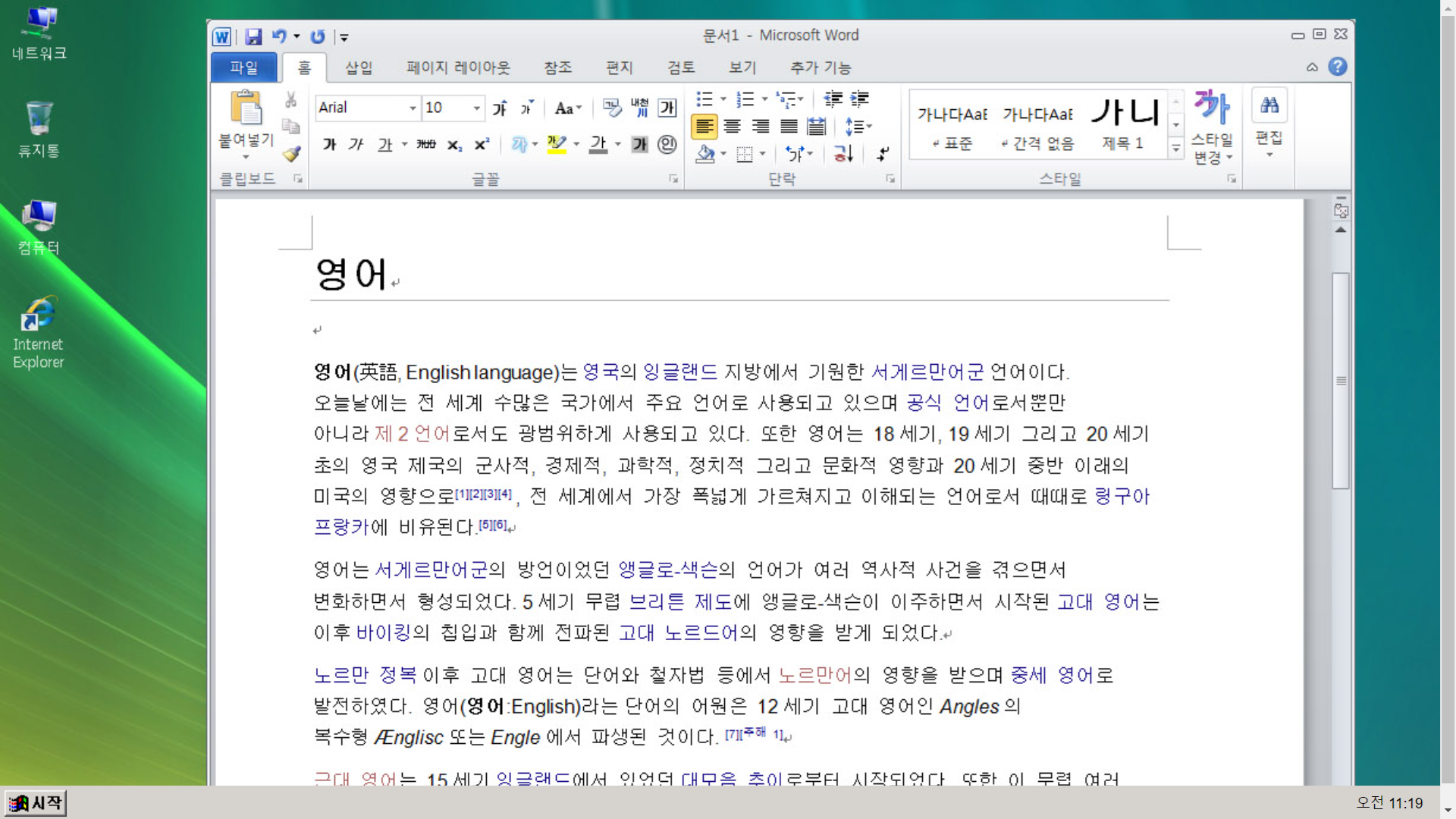Click the superscript button

click(482, 144)
